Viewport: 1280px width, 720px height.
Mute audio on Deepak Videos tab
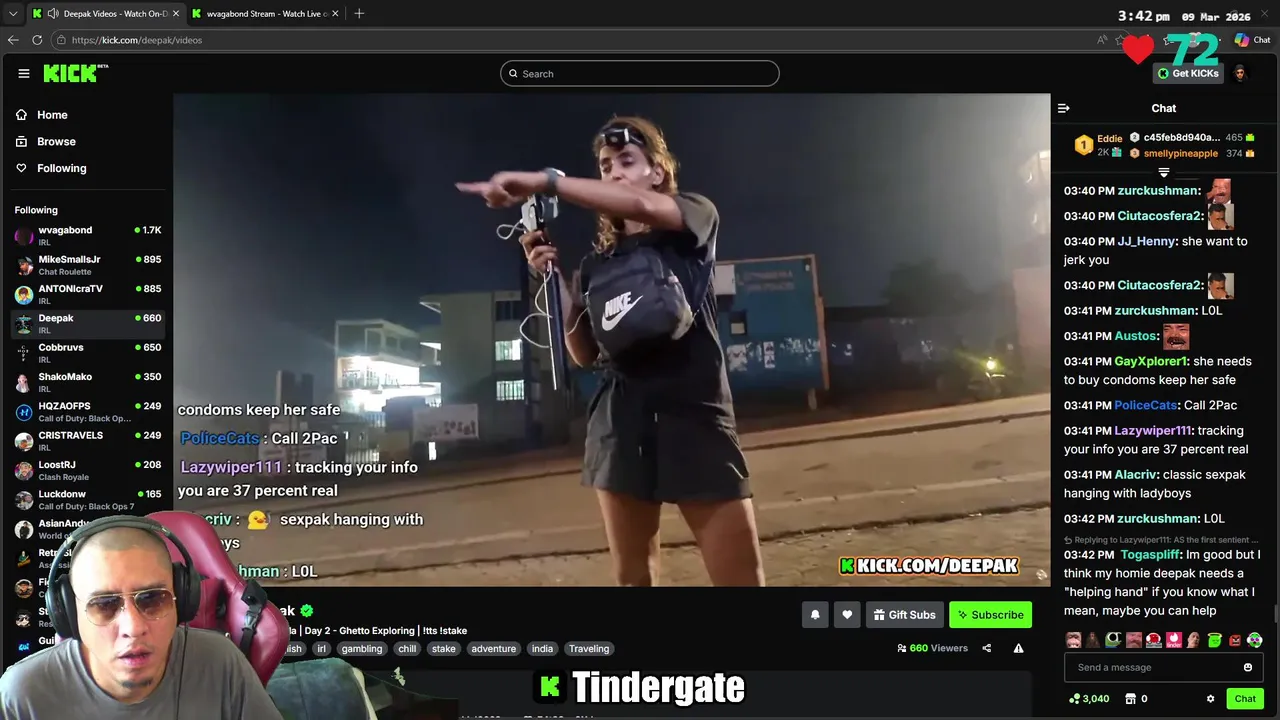click(x=52, y=14)
